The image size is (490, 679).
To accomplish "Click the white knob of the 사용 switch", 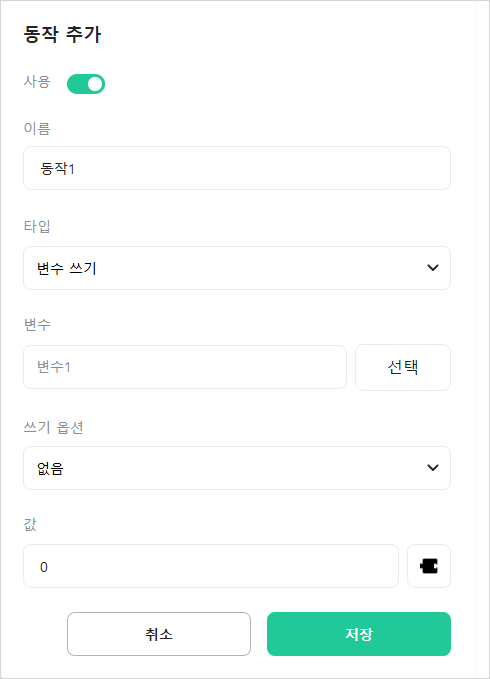I will coord(95,84).
